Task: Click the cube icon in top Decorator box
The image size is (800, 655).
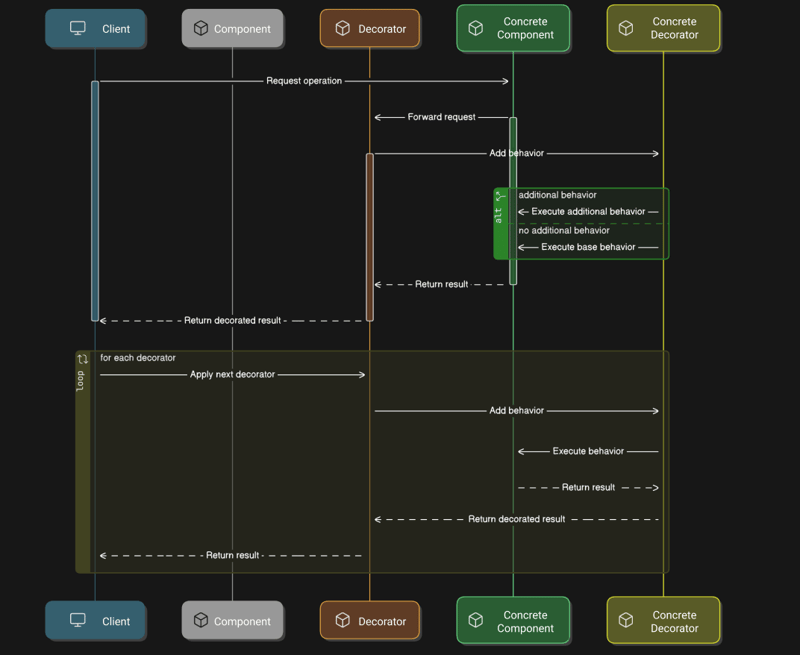Action: tap(342, 29)
